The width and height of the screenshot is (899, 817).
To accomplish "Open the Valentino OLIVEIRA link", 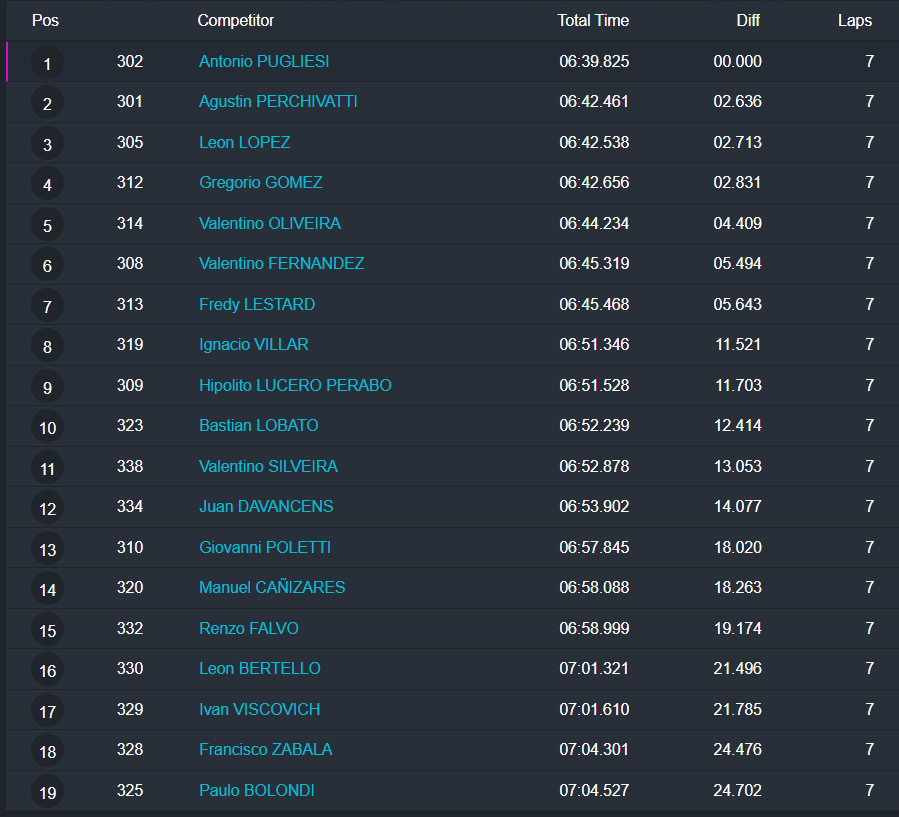I will click(x=269, y=223).
